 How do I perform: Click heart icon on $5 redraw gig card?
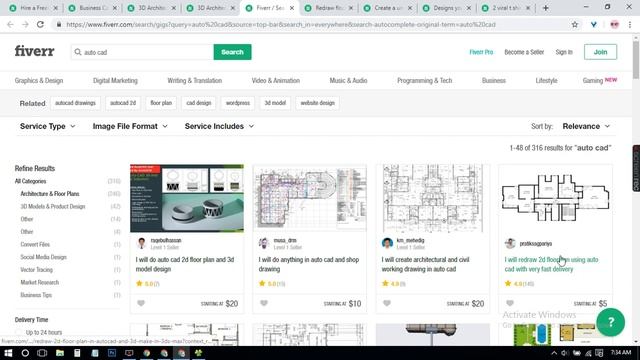[x=510, y=303]
